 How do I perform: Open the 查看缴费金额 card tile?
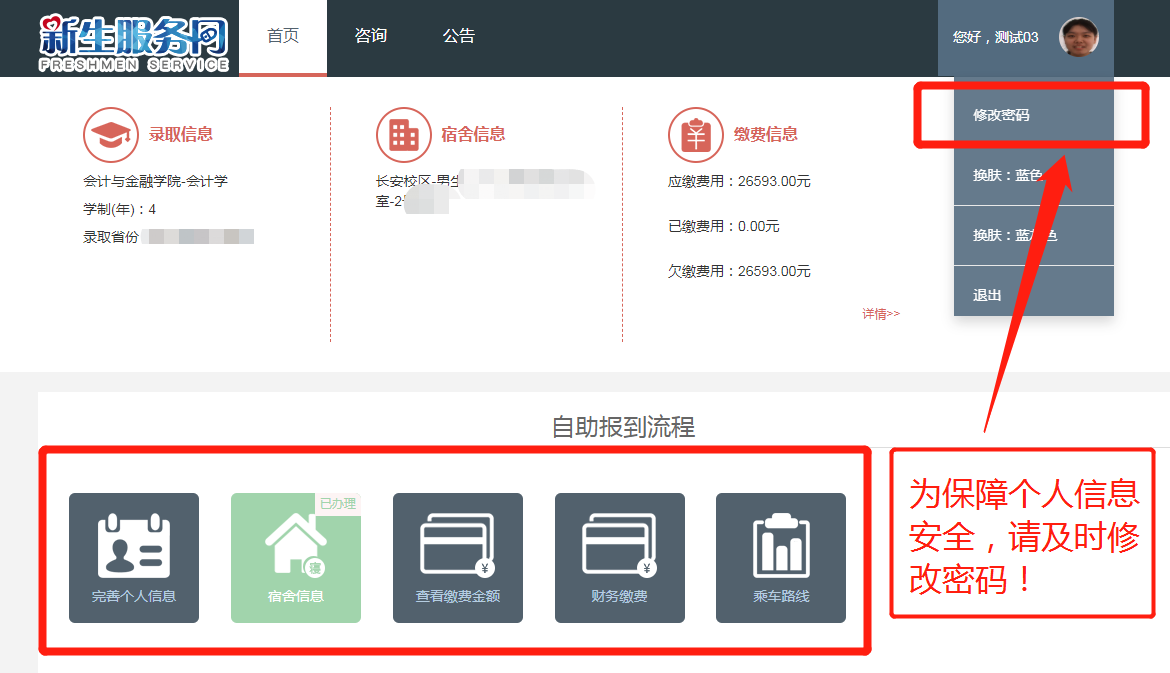(x=457, y=558)
